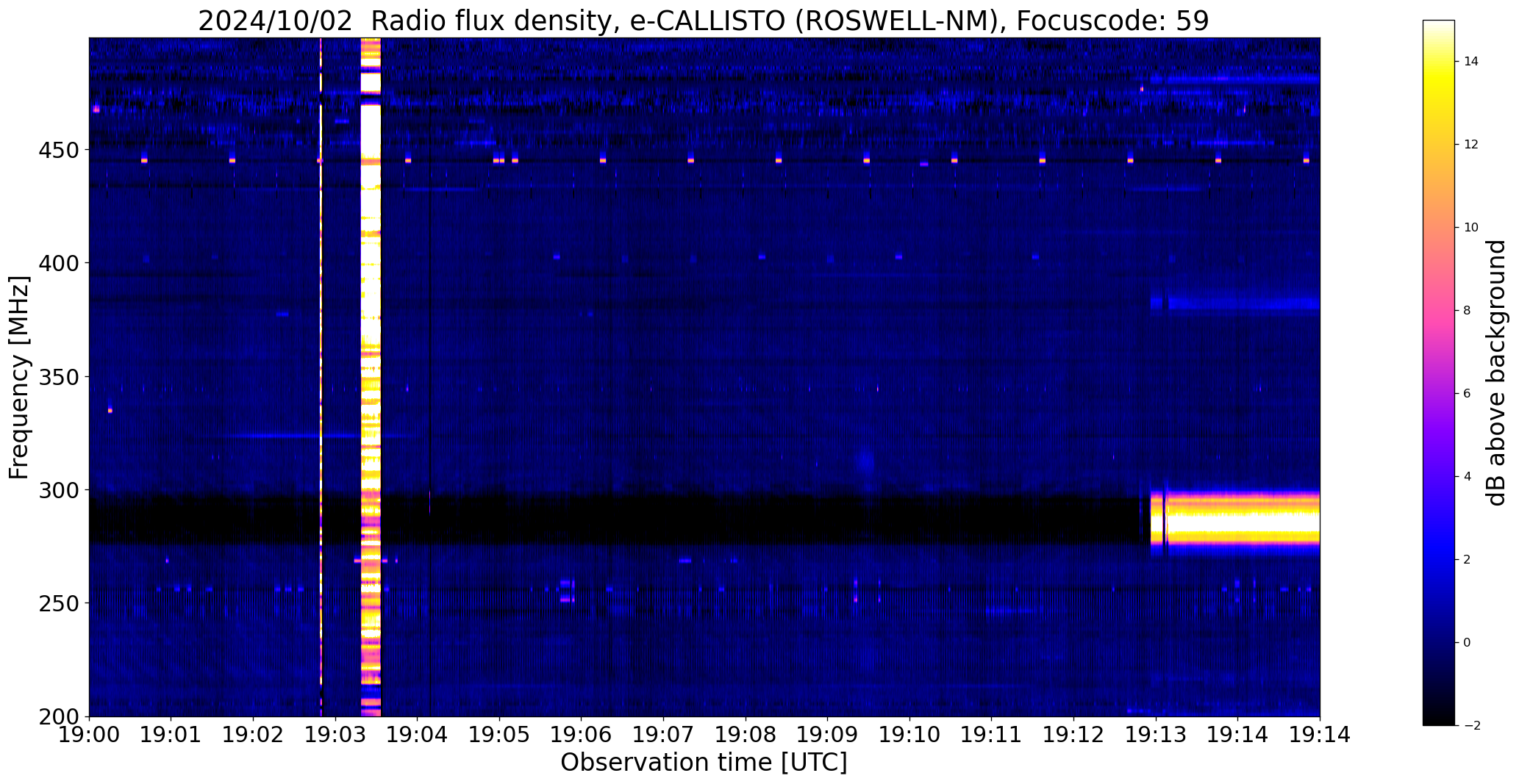Click the 19:13 time tick label
This screenshot has width=1519, height=784.
click(x=1156, y=735)
